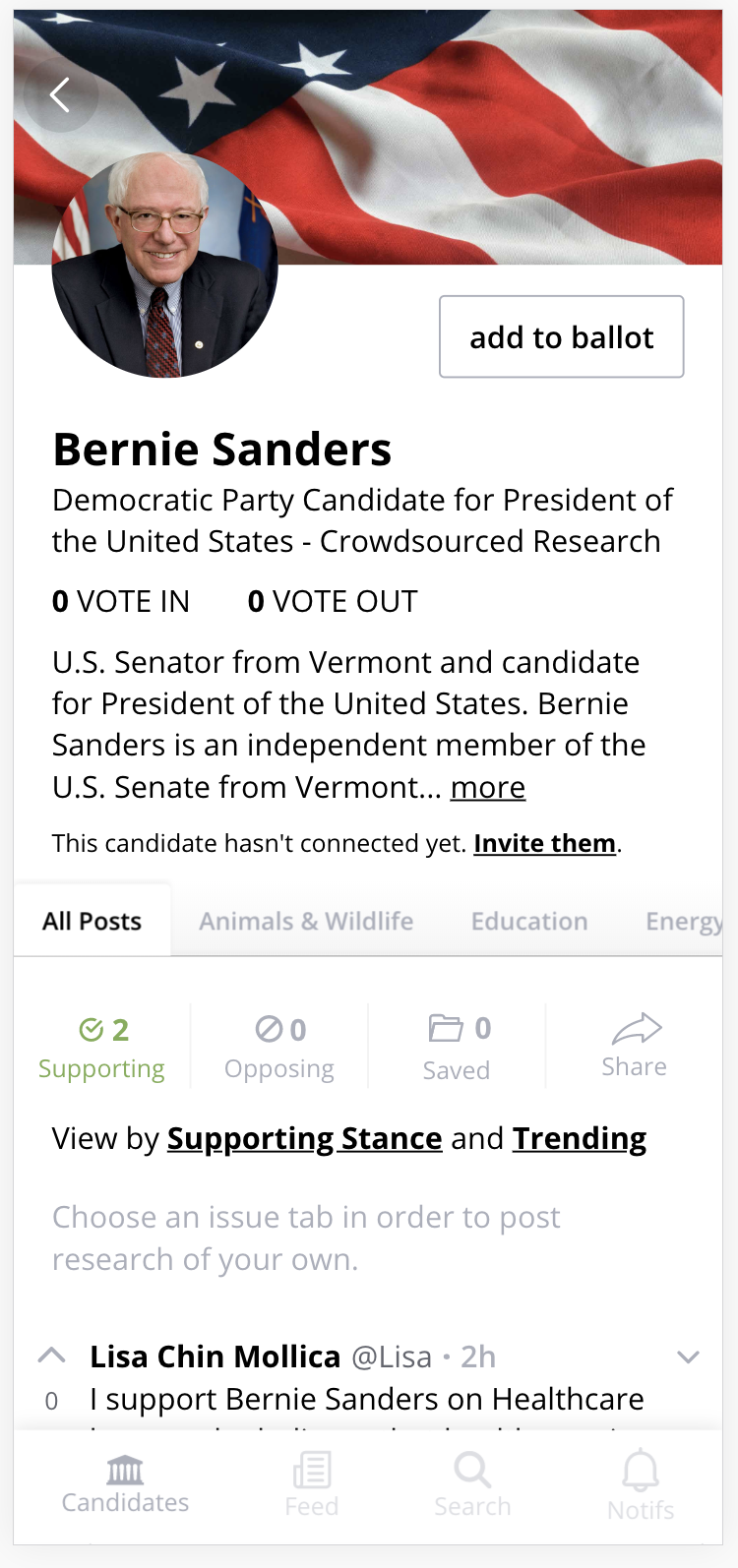
Task: Open the Energy issue tab
Action: click(684, 920)
